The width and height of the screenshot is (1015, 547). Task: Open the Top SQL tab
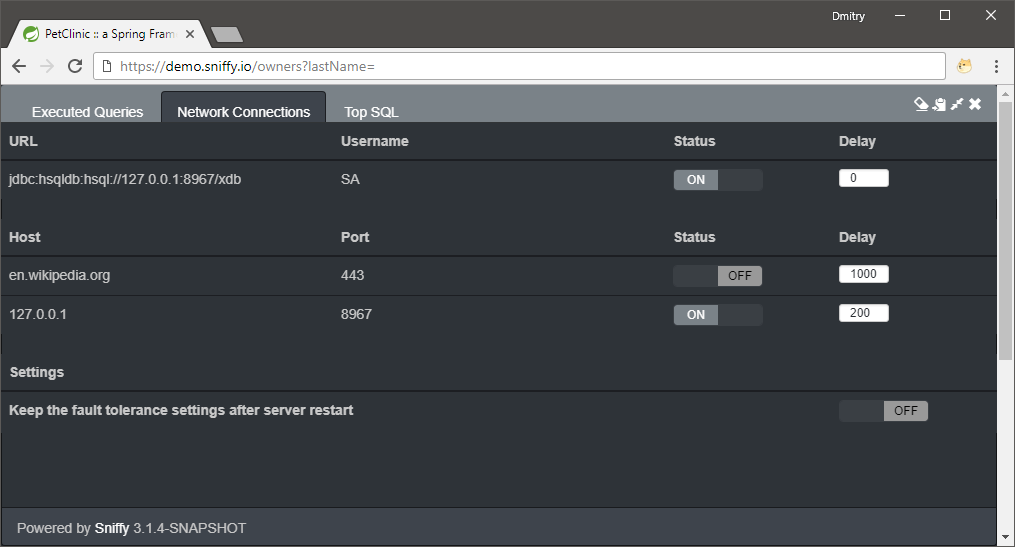click(x=371, y=112)
